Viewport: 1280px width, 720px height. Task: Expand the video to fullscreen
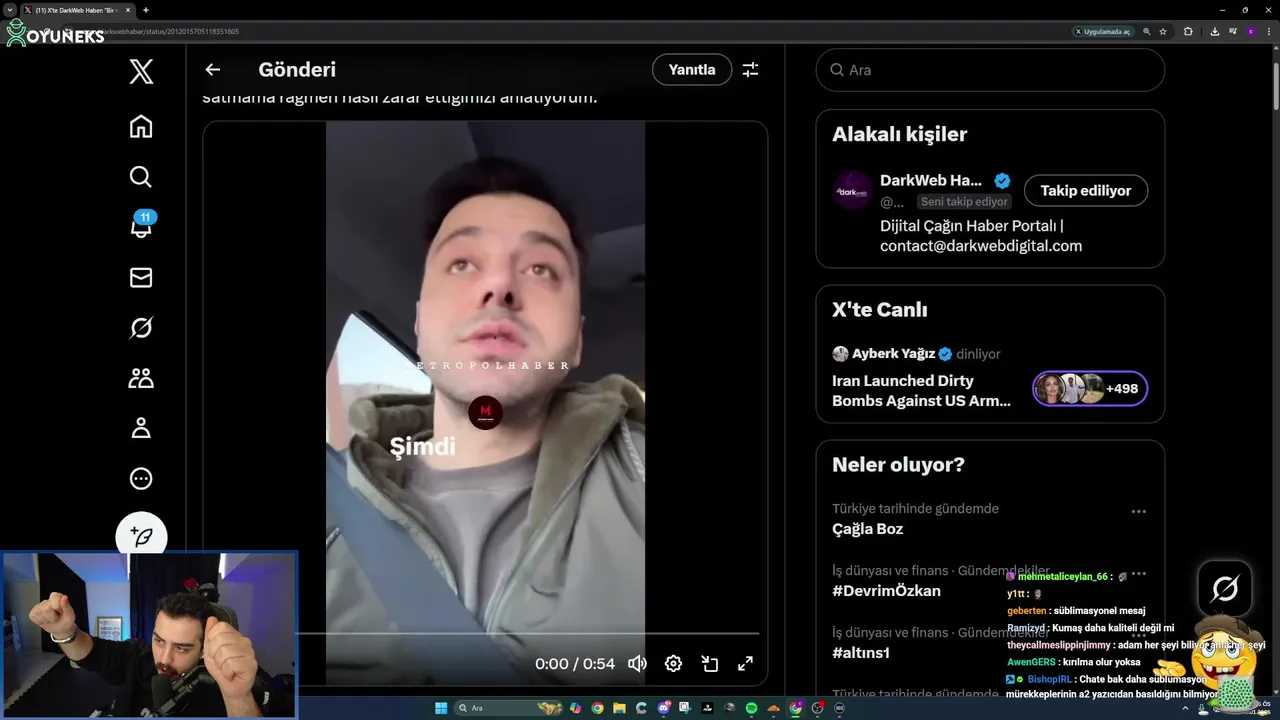[x=745, y=663]
